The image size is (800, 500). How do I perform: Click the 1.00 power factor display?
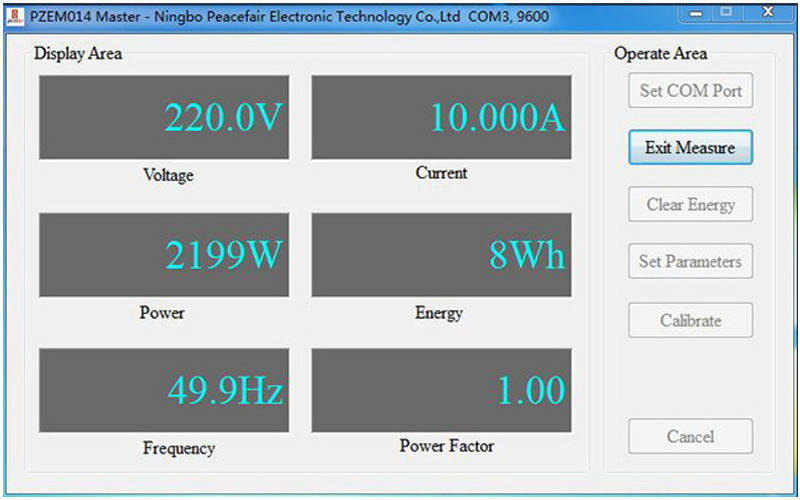tap(441, 390)
